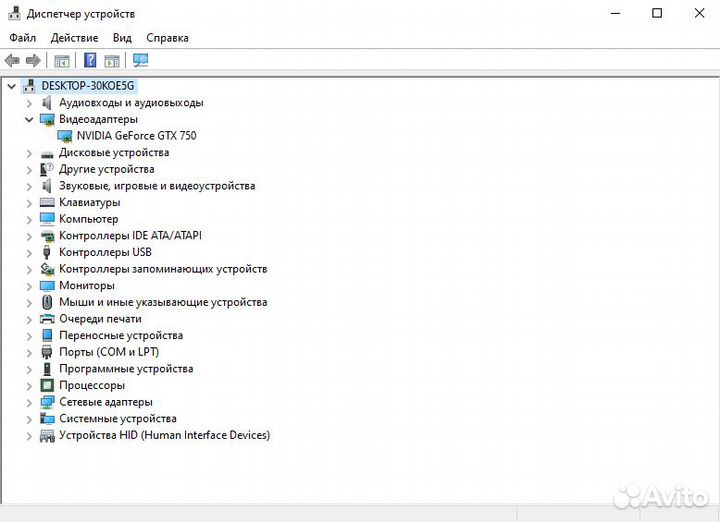
Task: Click the computer icon beside DESKTOP-30KOE5G
Action: point(29,85)
